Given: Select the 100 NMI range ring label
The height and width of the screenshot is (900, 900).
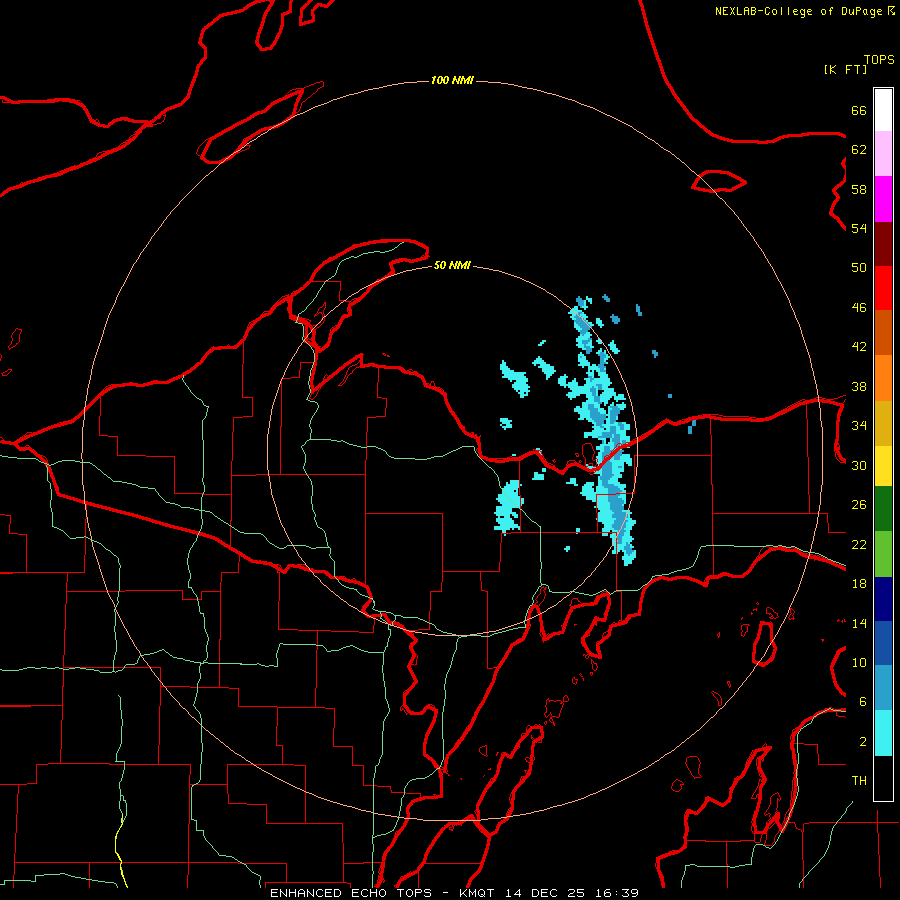Looking at the screenshot, I should pos(452,80).
